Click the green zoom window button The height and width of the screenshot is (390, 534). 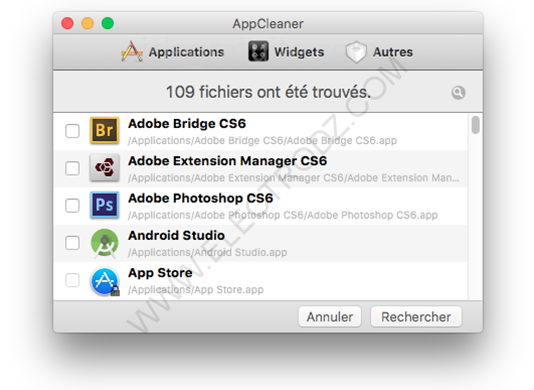[x=108, y=24]
